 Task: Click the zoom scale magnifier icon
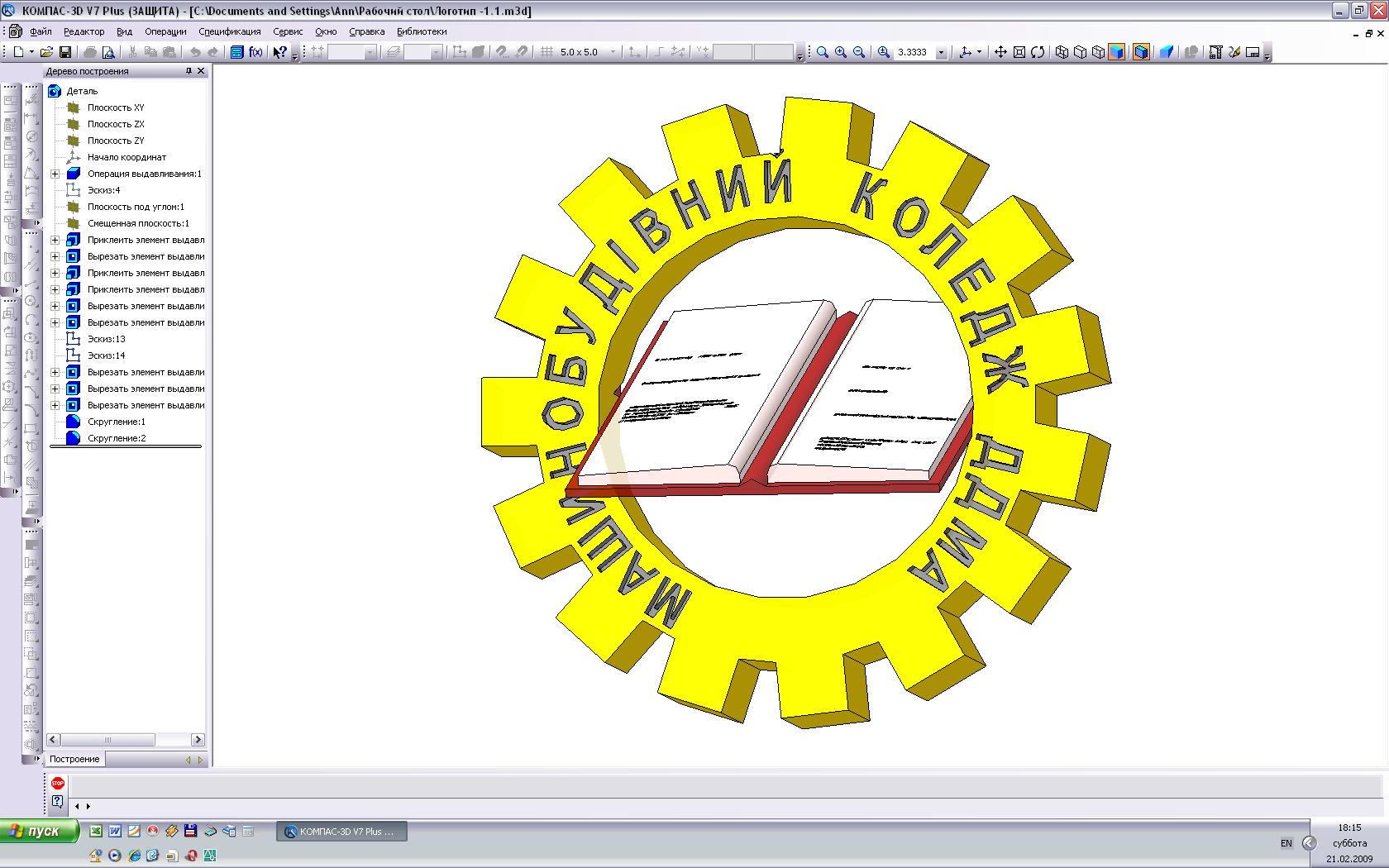[884, 52]
